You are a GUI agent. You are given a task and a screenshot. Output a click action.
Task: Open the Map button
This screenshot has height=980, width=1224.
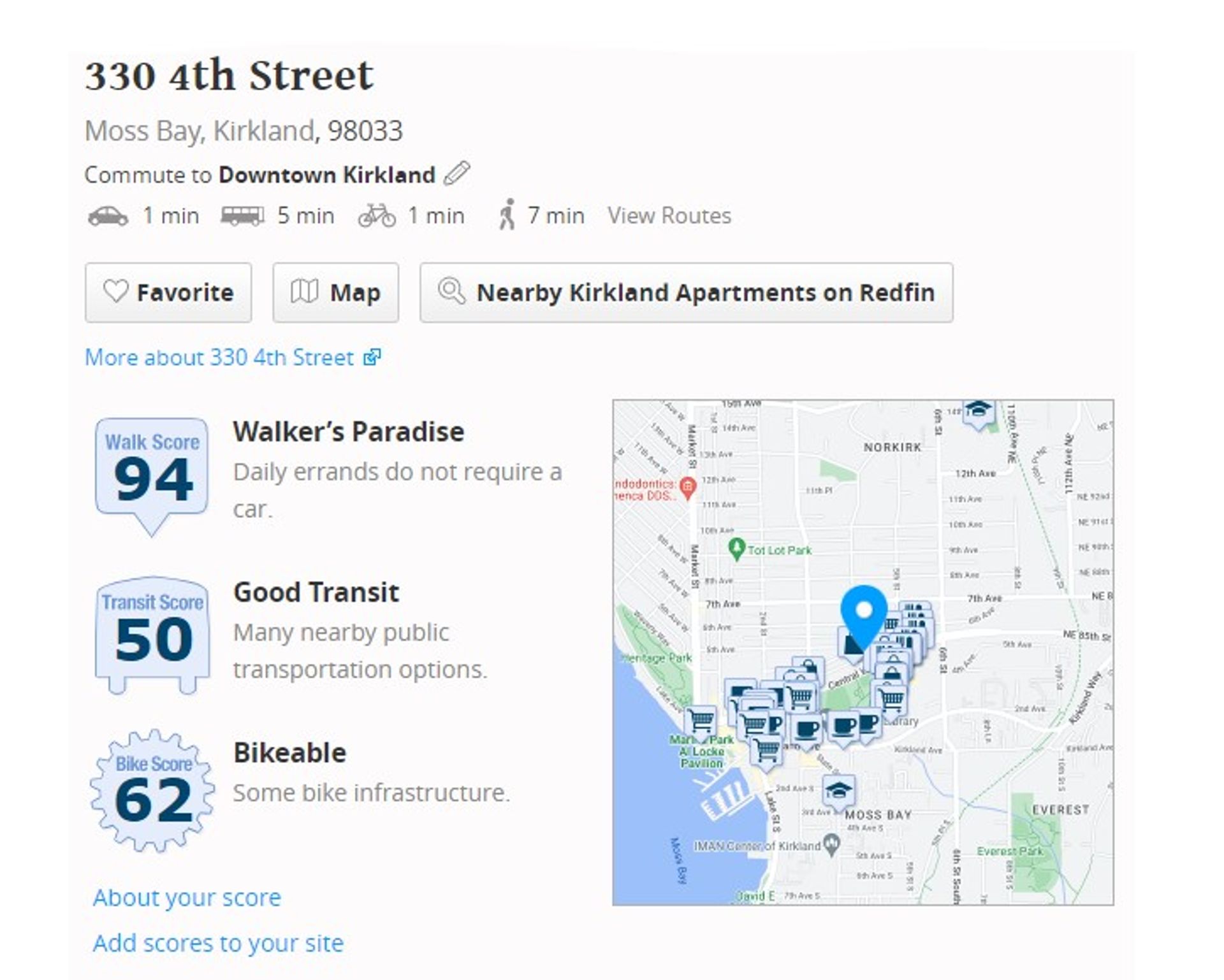(x=336, y=292)
